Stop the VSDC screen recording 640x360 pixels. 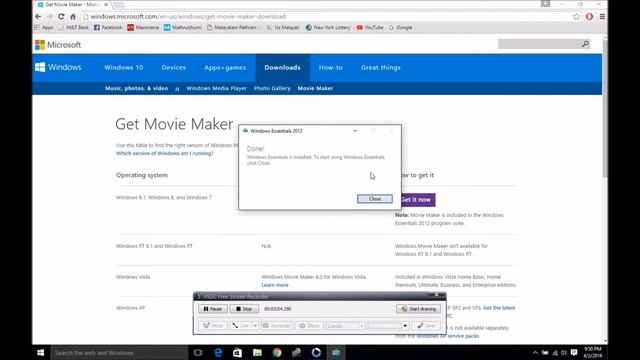click(244, 309)
